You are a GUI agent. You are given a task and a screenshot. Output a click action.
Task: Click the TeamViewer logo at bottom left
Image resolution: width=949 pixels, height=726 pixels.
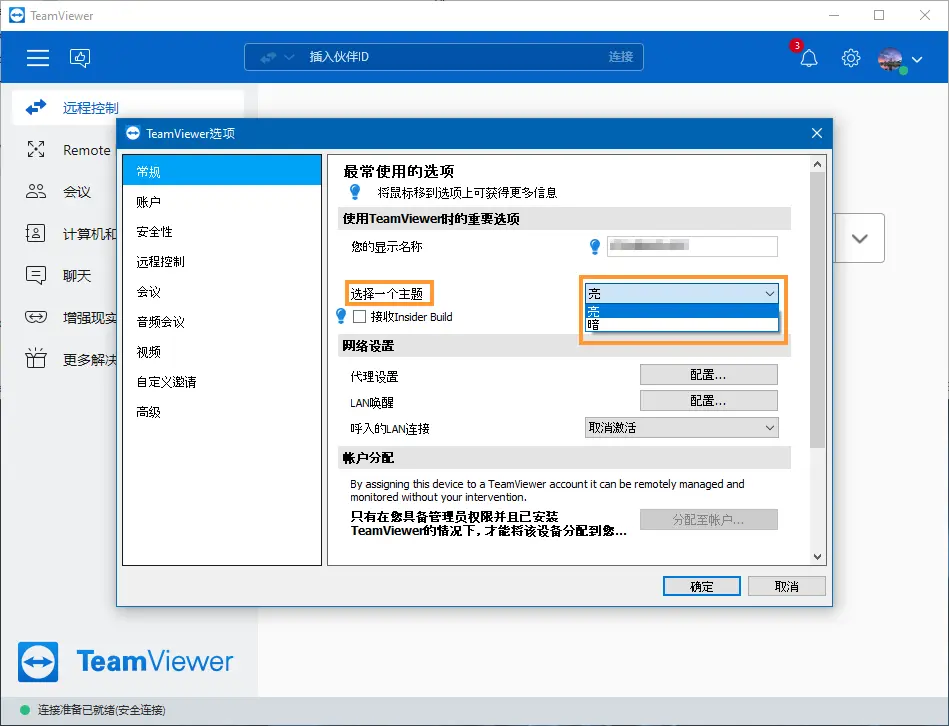pos(125,661)
